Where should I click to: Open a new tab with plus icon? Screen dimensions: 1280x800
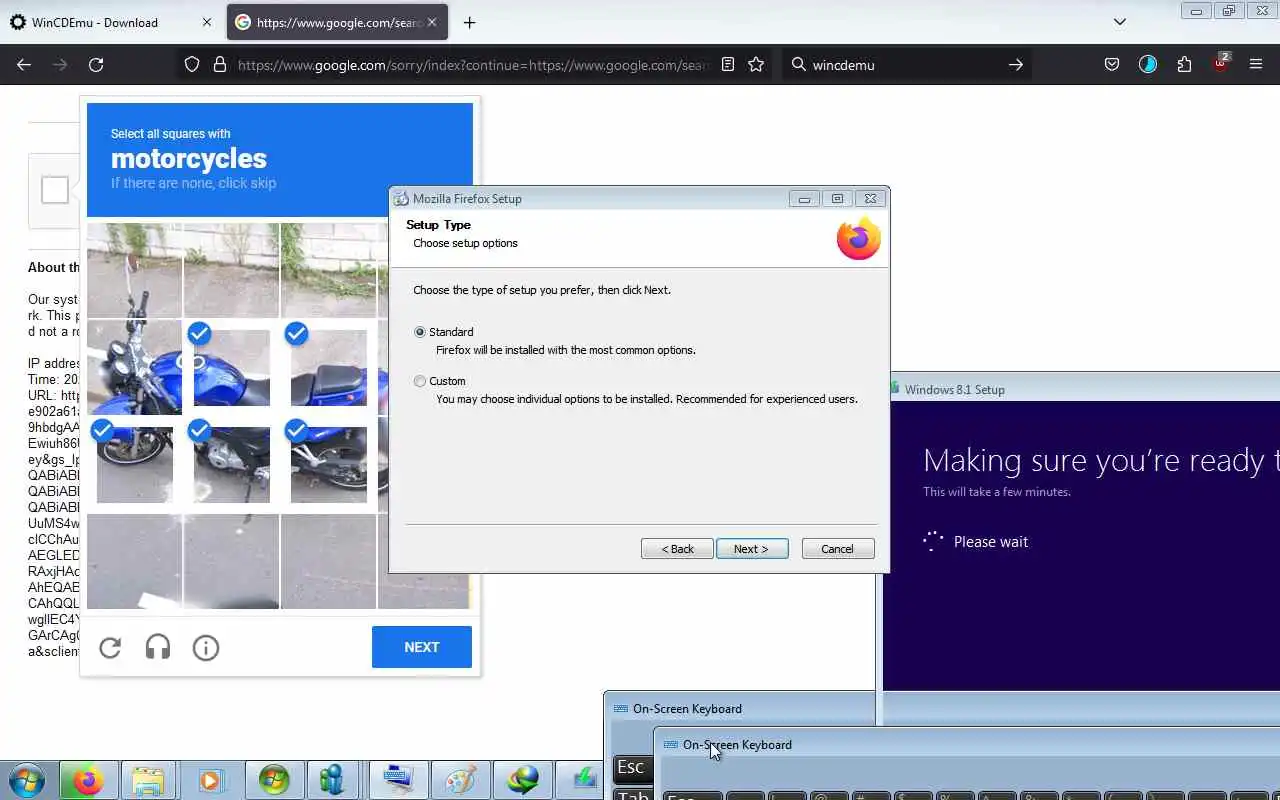point(469,22)
